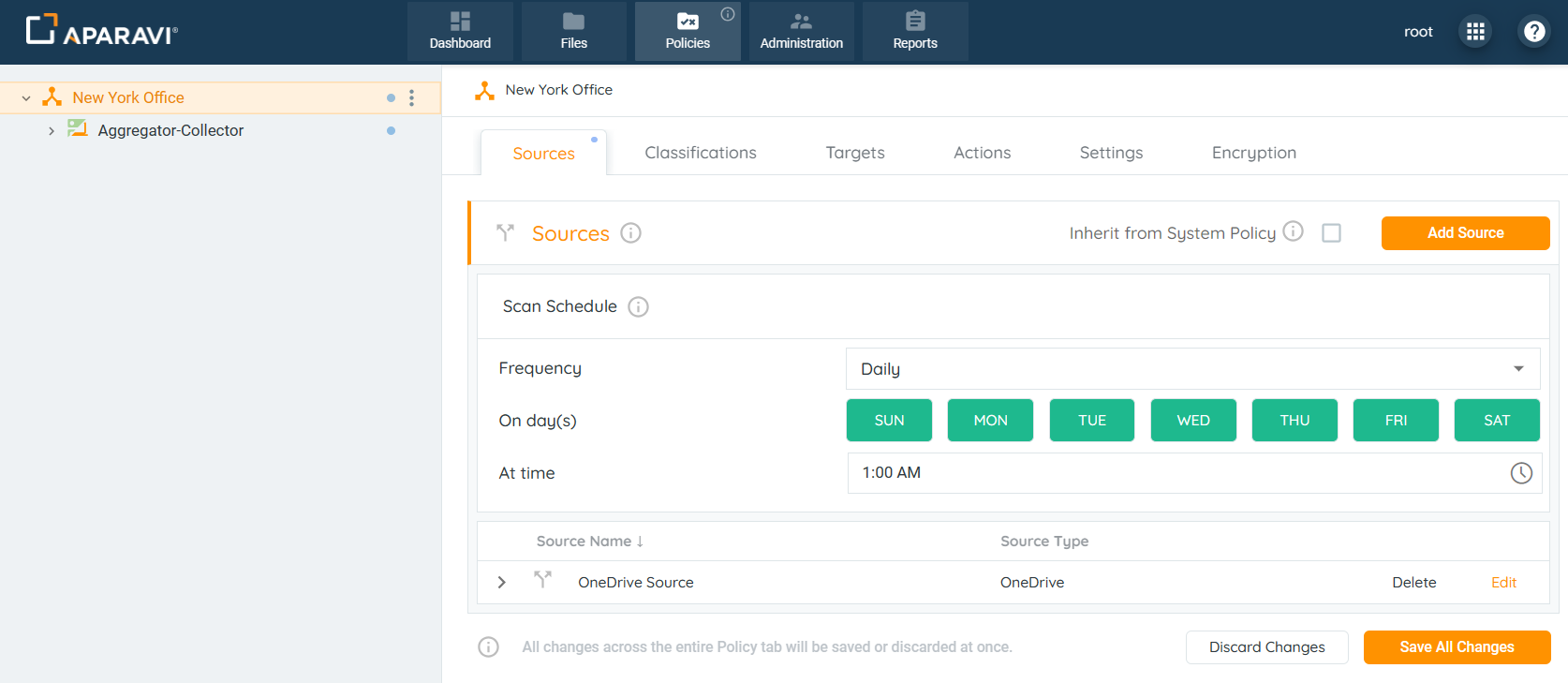This screenshot has width=1568, height=683.
Task: Open the apps grid menu
Action: (1475, 32)
